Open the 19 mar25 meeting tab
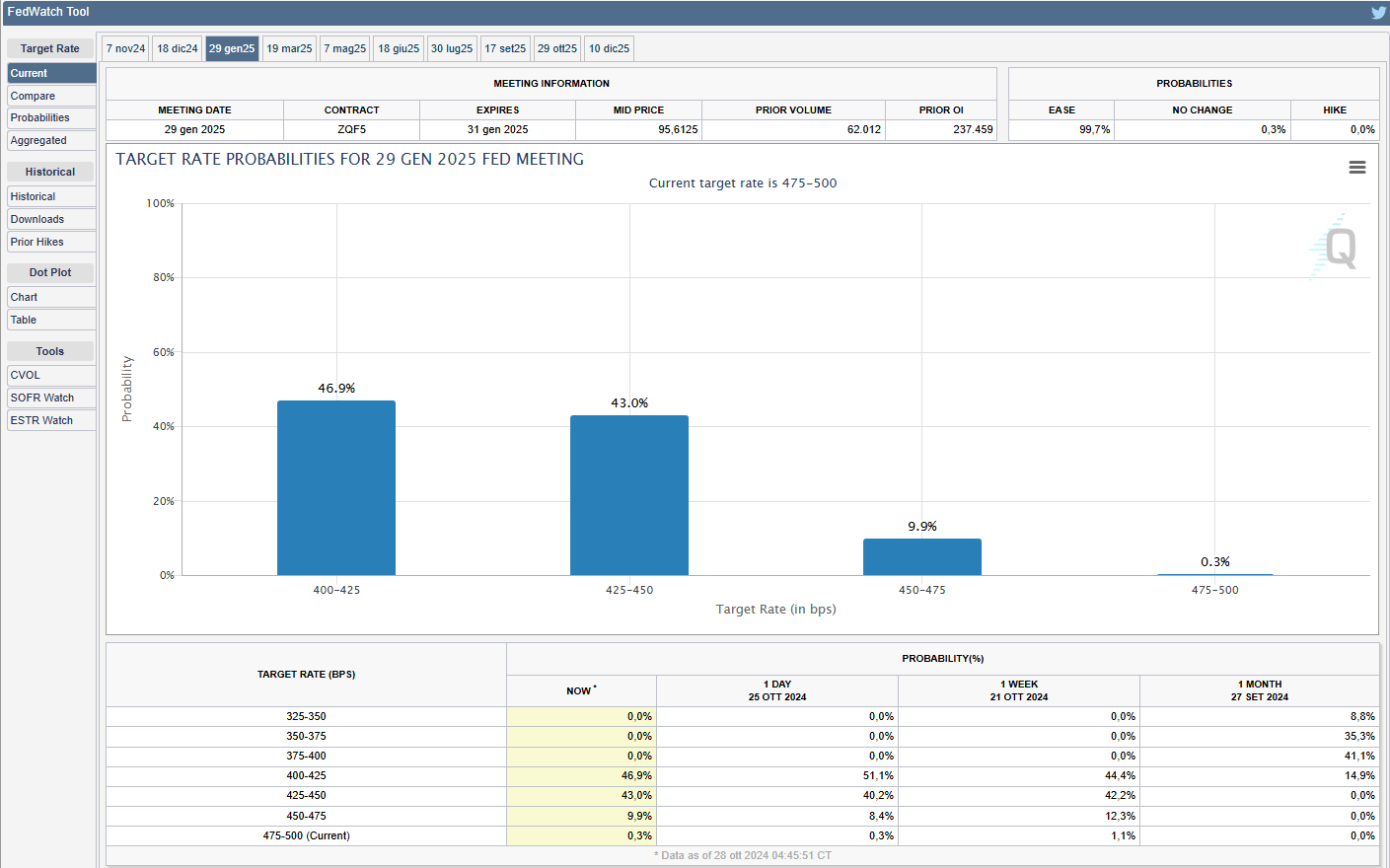This screenshot has height=868, width=1390. (x=289, y=48)
